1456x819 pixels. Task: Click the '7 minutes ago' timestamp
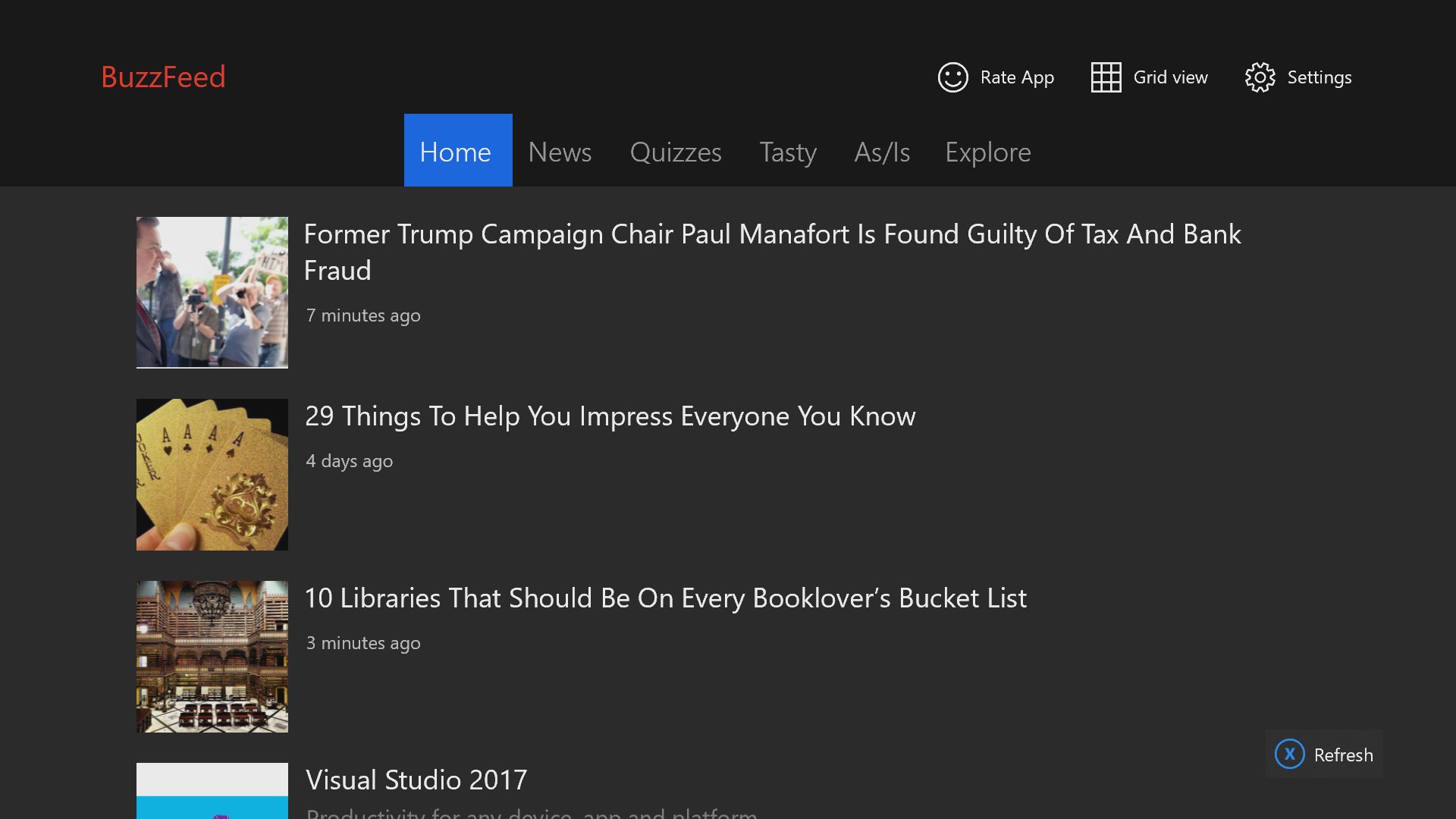(363, 315)
